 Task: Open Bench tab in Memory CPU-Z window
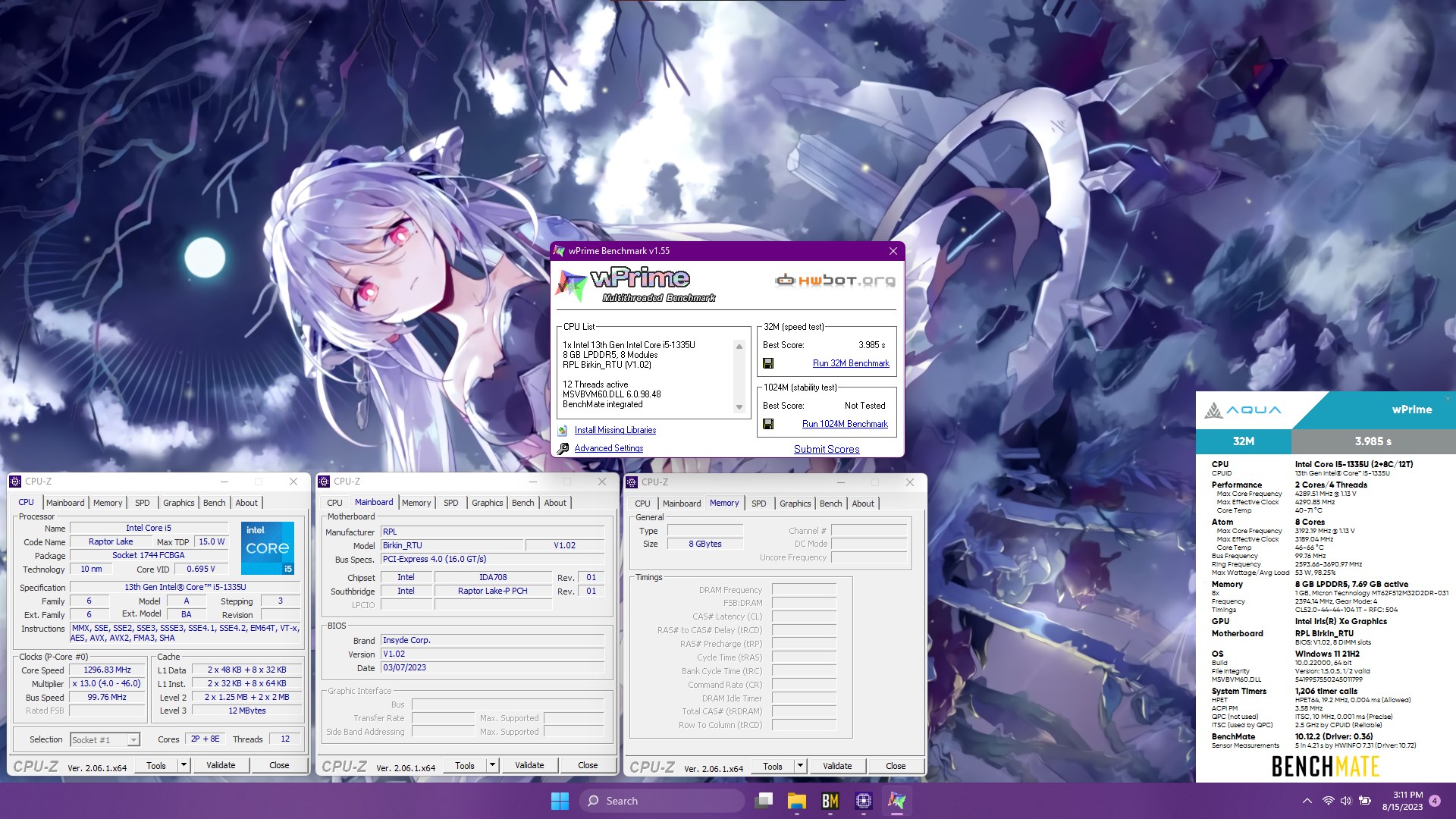coord(831,504)
